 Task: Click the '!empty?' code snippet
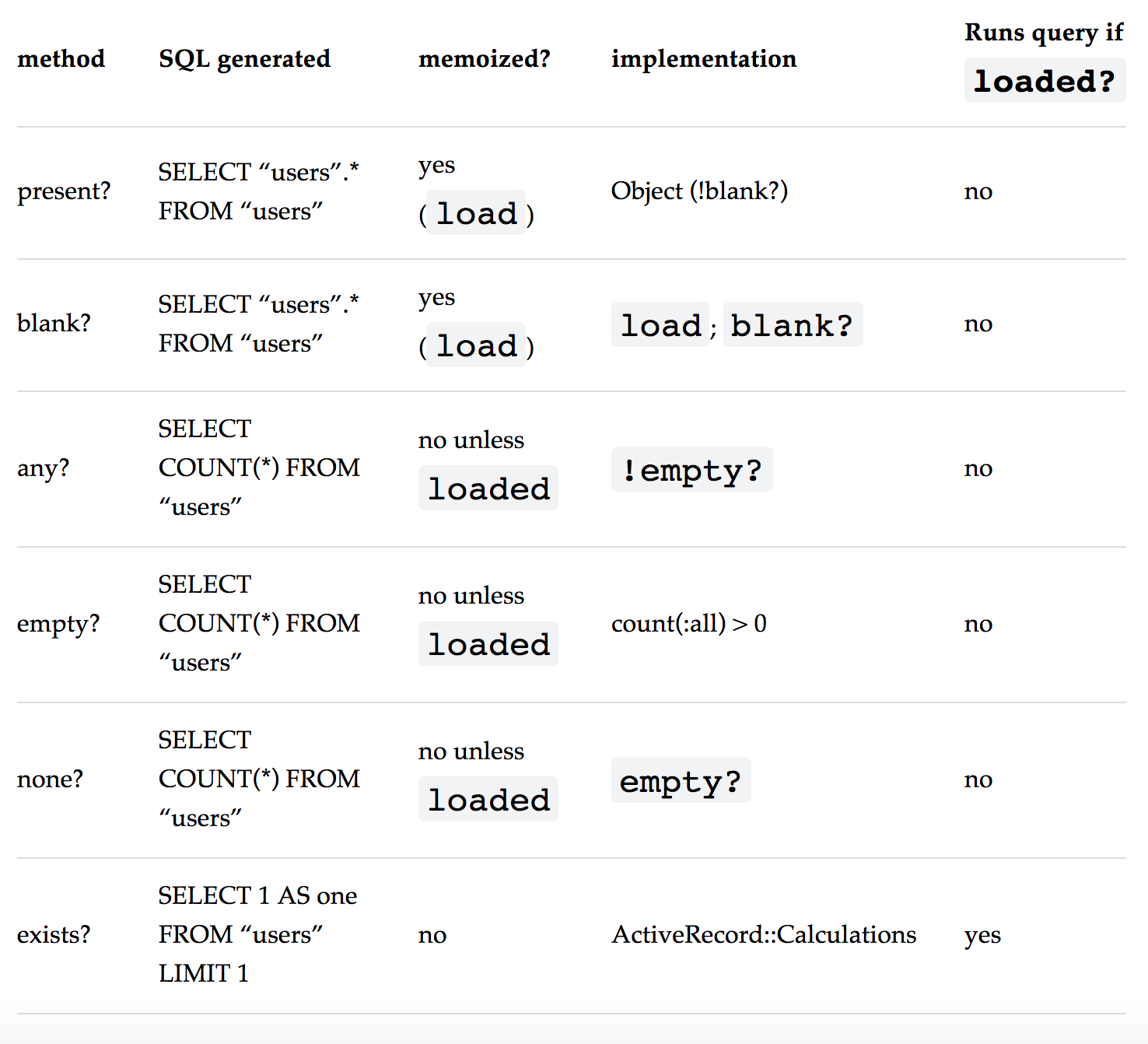click(692, 469)
